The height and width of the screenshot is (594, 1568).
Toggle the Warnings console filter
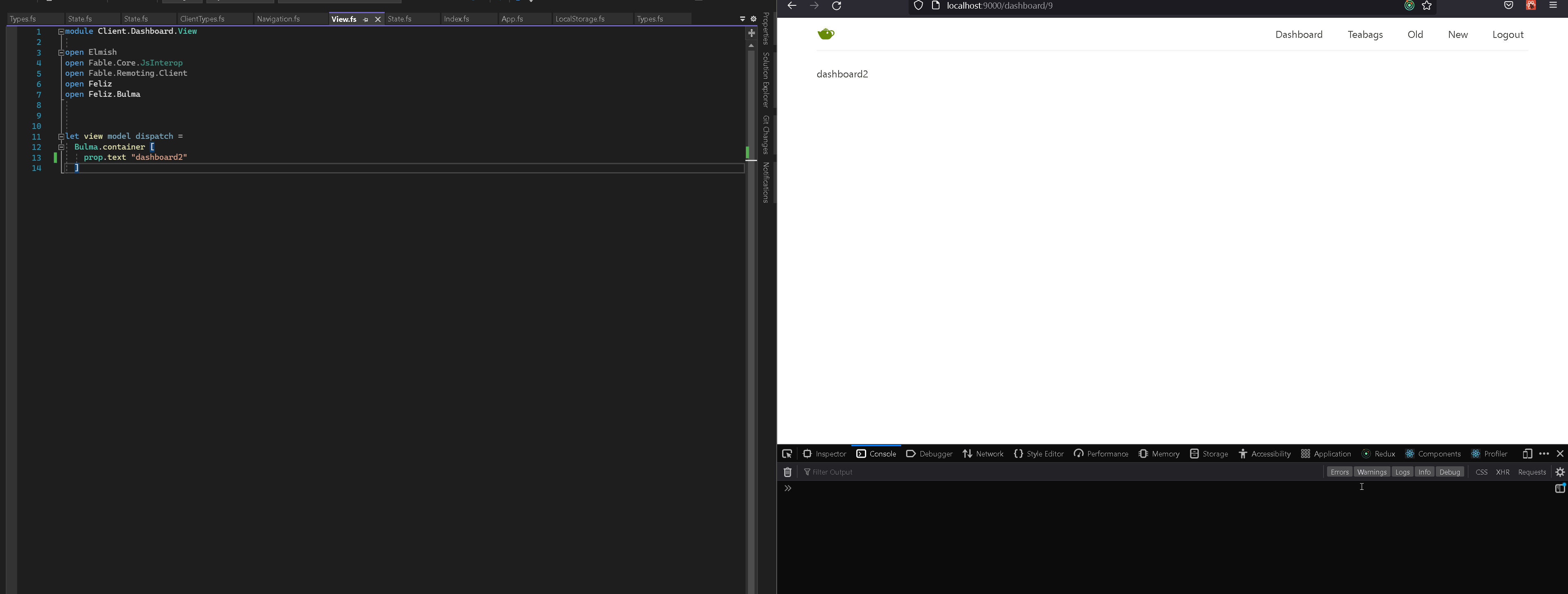pyautogui.click(x=1372, y=472)
